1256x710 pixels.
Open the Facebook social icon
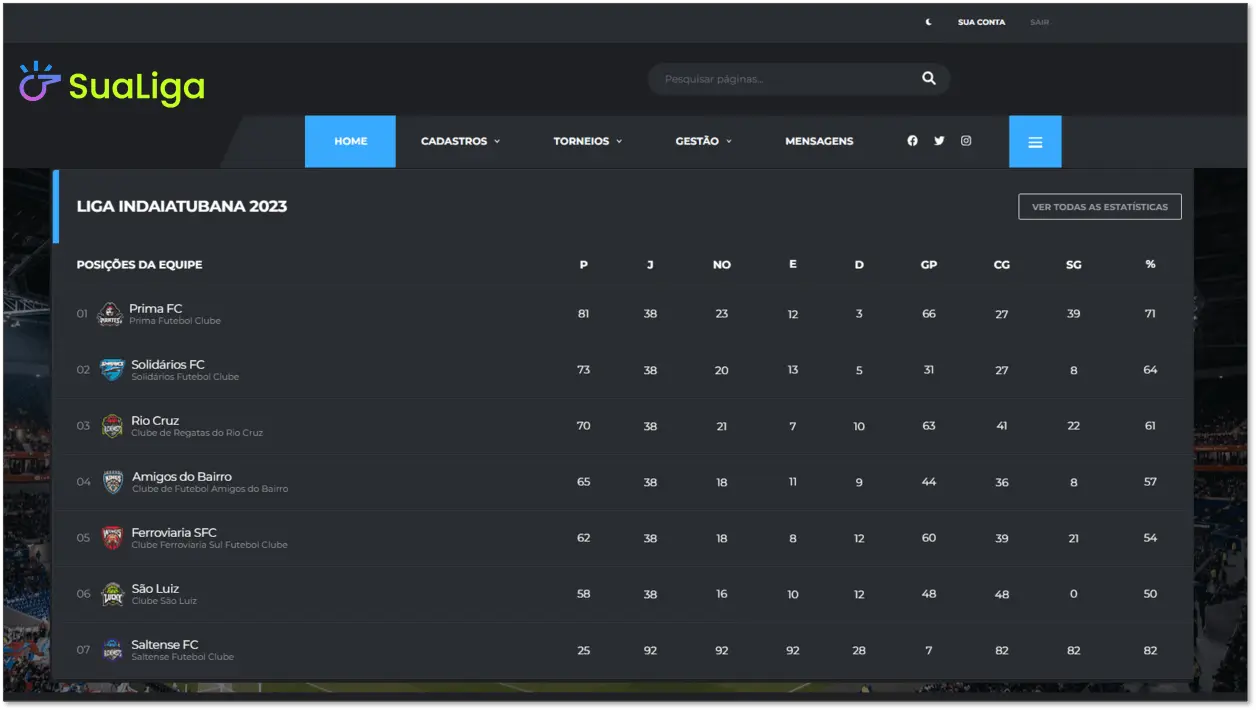912,141
